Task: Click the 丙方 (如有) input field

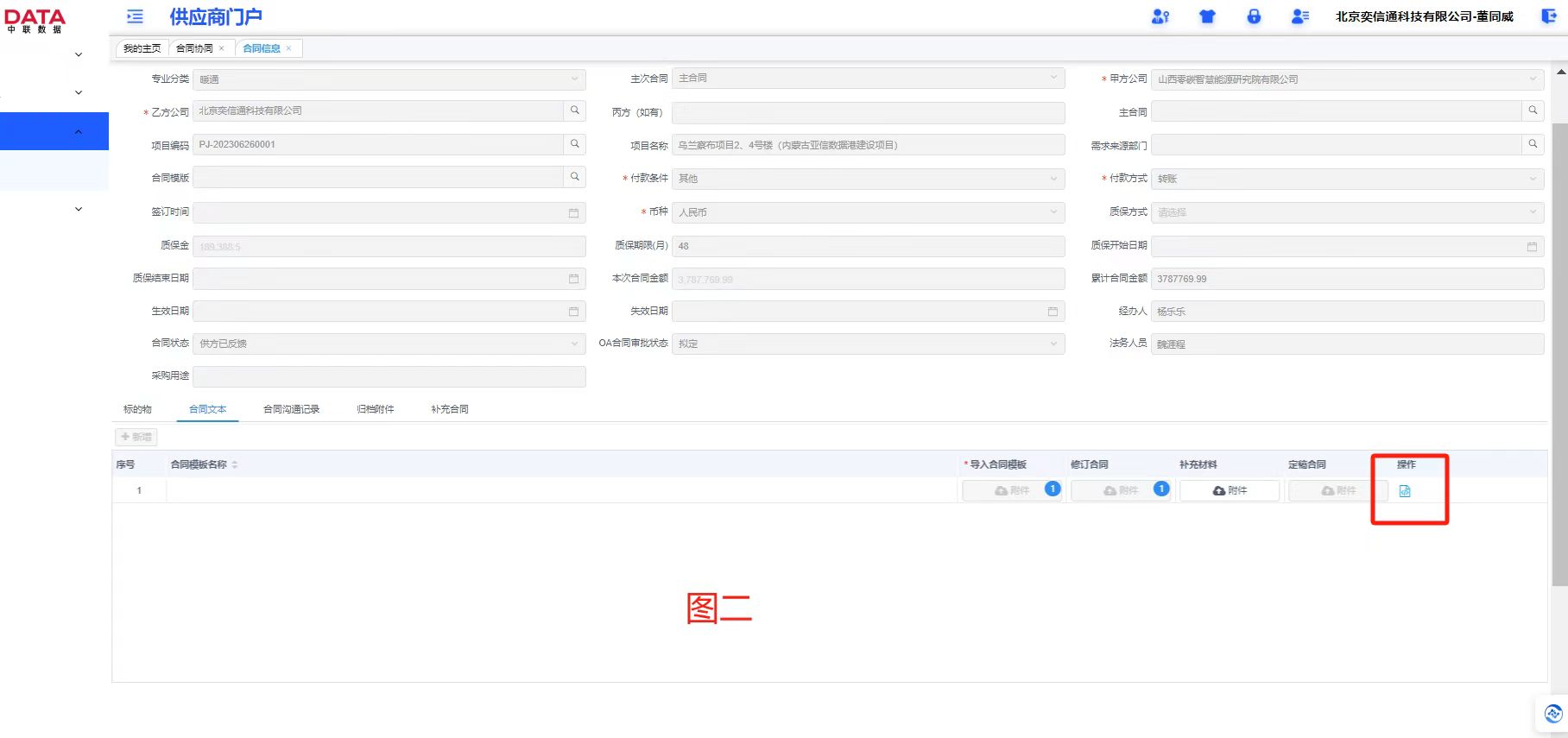Action: coord(869,113)
